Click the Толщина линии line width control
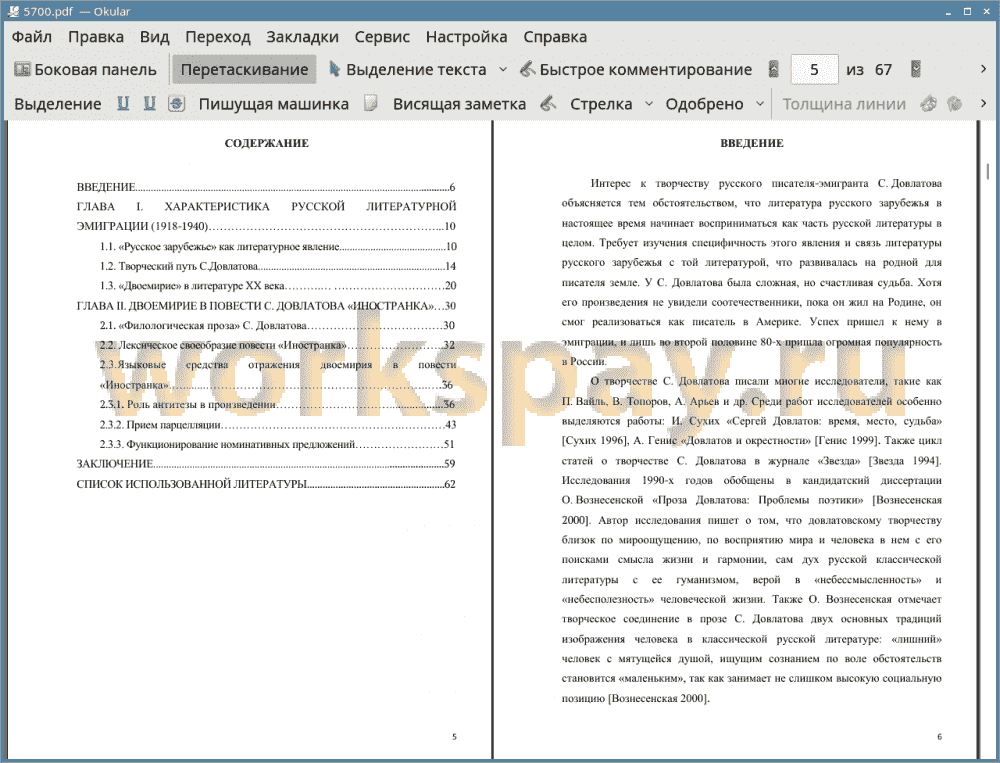Screen dimensions: 1000x763 click(x=844, y=104)
